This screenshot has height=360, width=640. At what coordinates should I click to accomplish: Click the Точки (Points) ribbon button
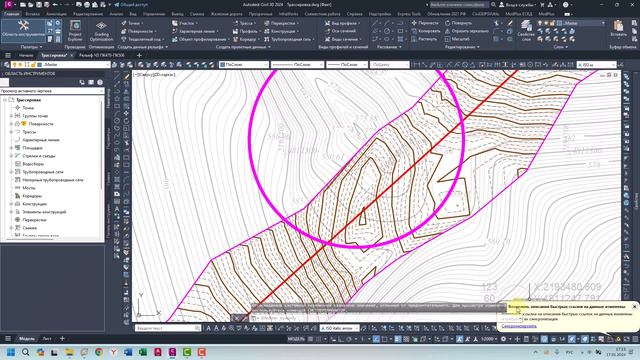[133, 23]
